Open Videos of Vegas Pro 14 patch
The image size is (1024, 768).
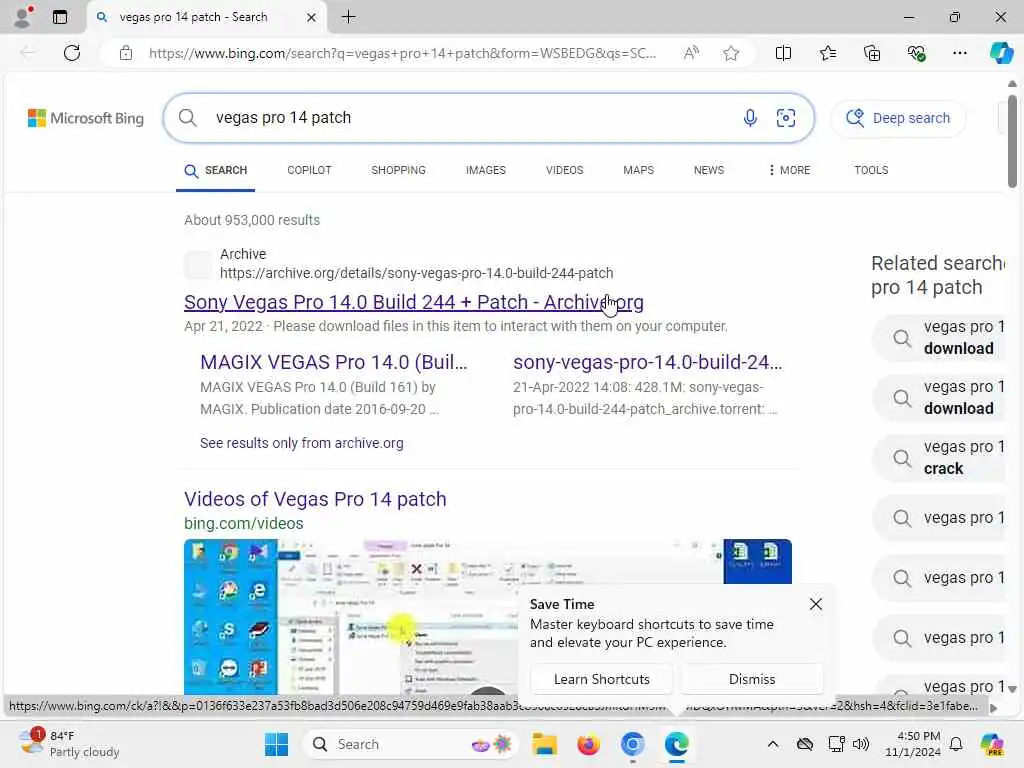click(315, 499)
